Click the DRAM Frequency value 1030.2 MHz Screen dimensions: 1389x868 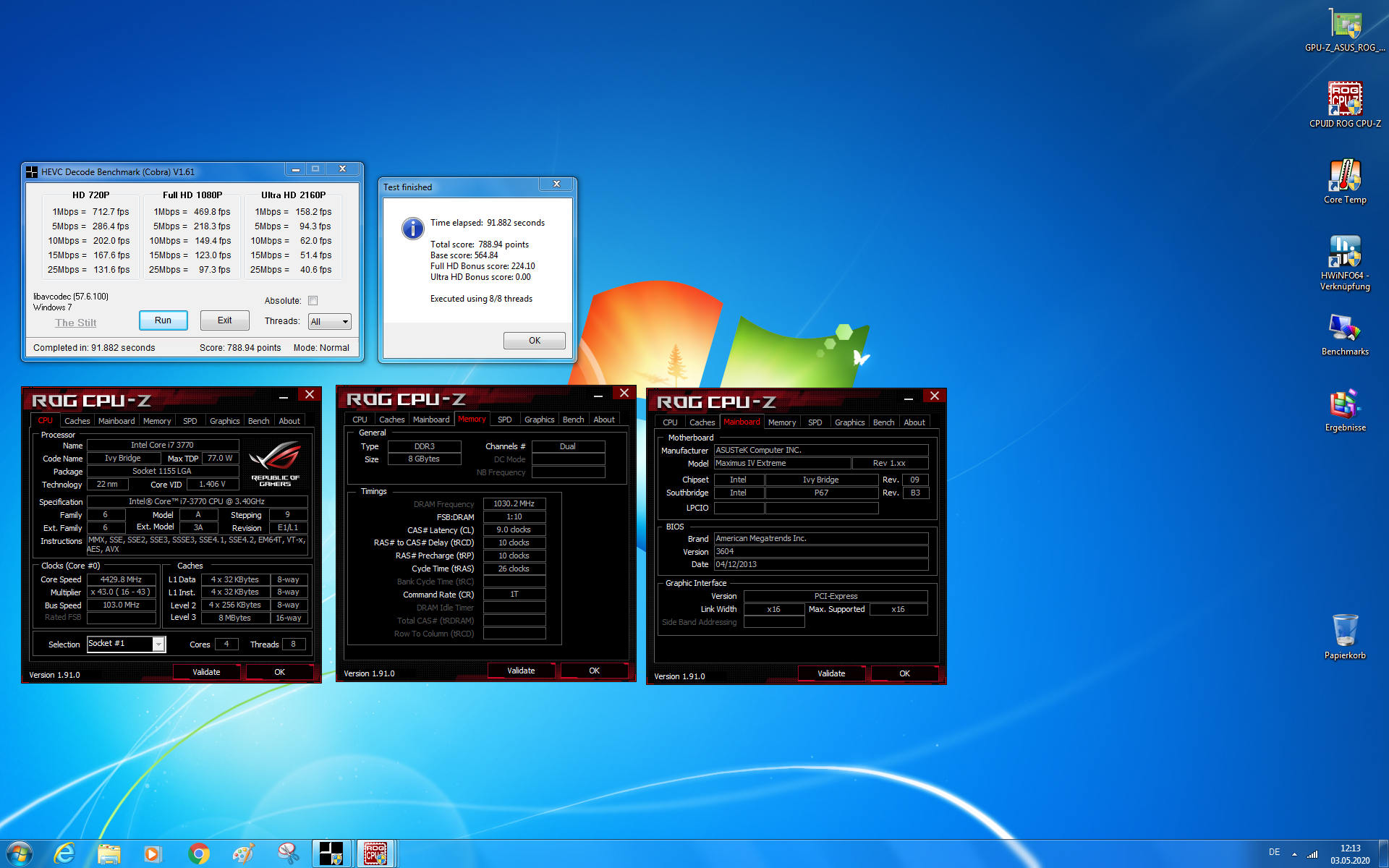(514, 503)
